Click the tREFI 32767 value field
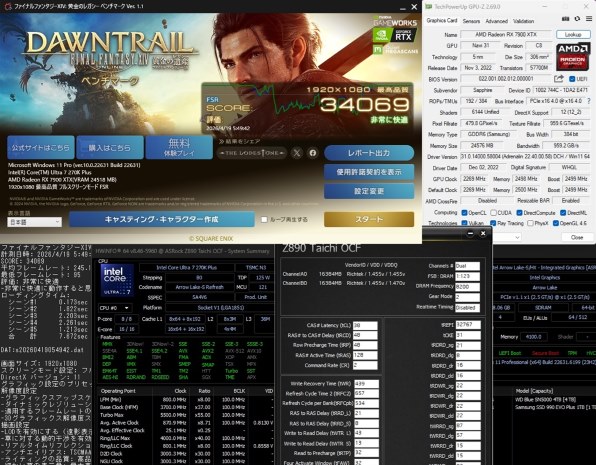Screen dimensions: 596x465 pos(468,325)
